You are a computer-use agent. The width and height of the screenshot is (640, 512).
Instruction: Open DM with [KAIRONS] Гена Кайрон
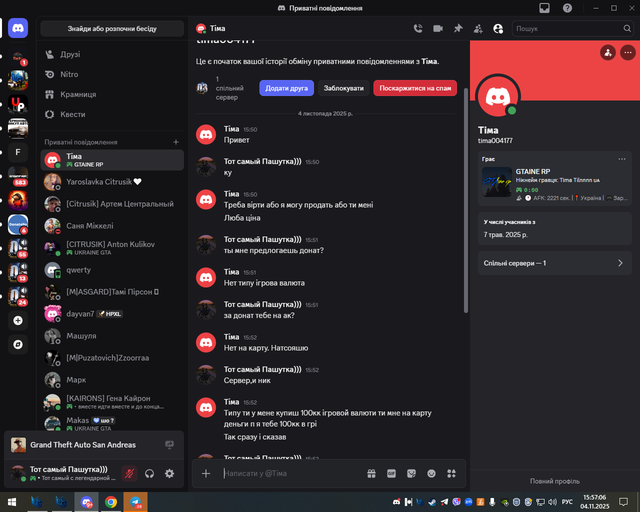point(112,402)
